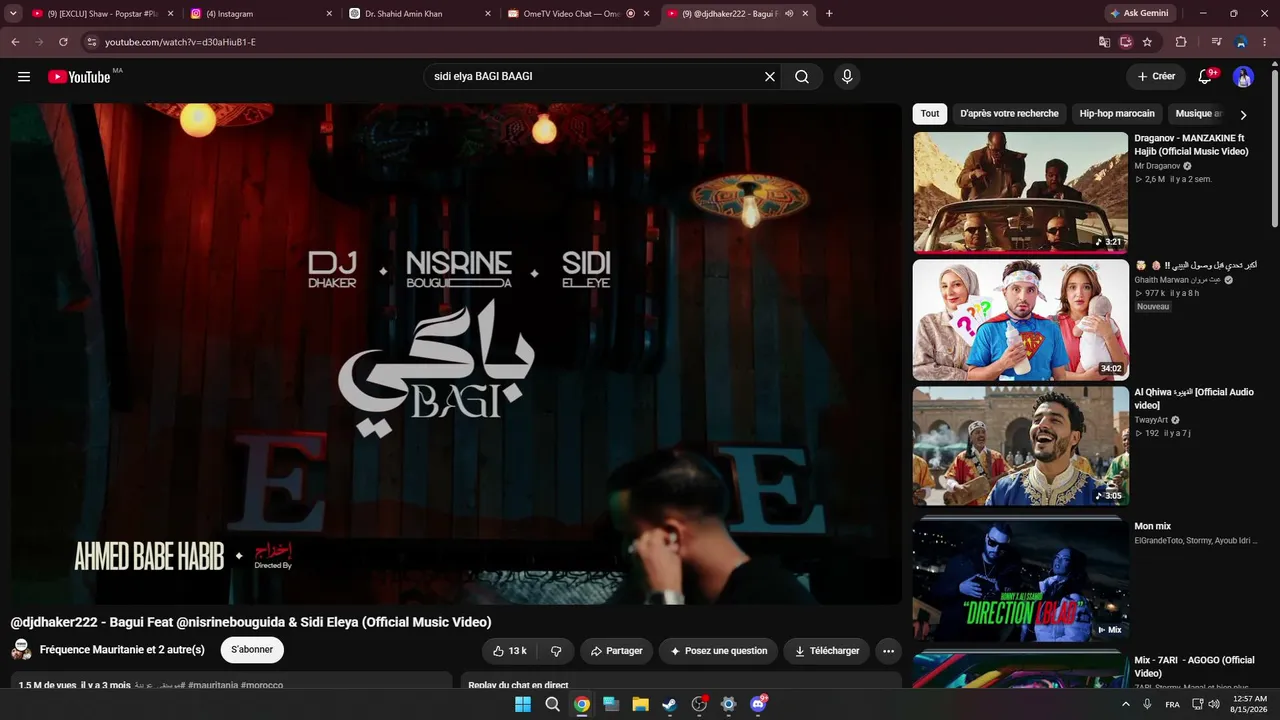Click the magnifier search button
Image resolution: width=1280 pixels, height=720 pixels.
coord(802,77)
